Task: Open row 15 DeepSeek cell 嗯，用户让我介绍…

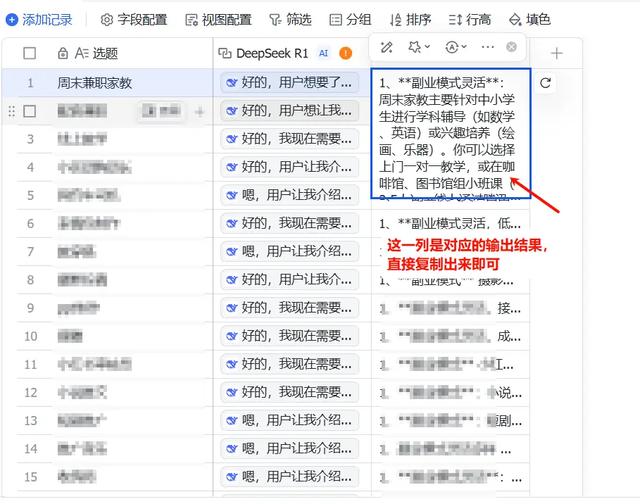Action: click(290, 477)
